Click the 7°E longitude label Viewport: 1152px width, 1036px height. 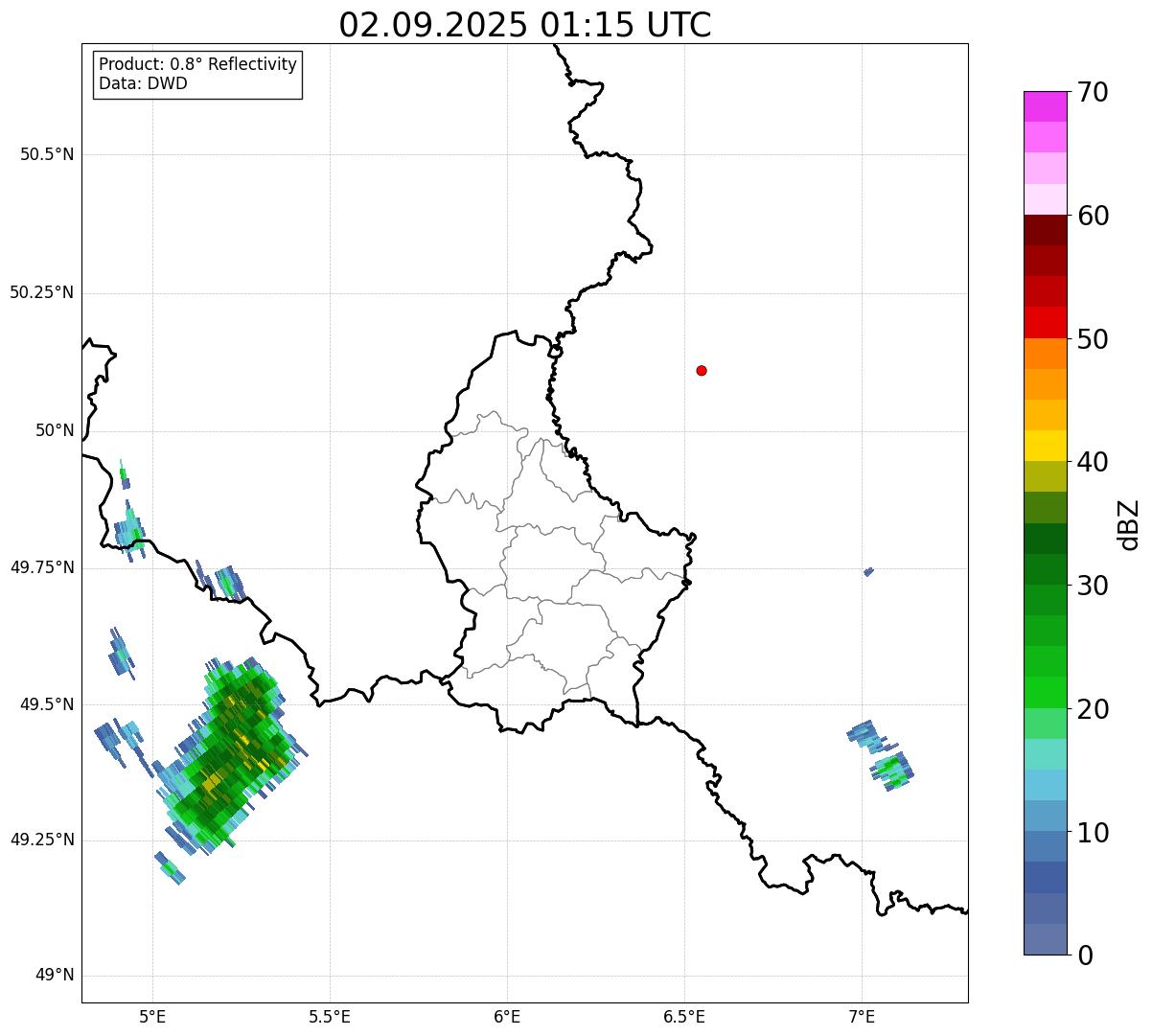(x=862, y=1016)
